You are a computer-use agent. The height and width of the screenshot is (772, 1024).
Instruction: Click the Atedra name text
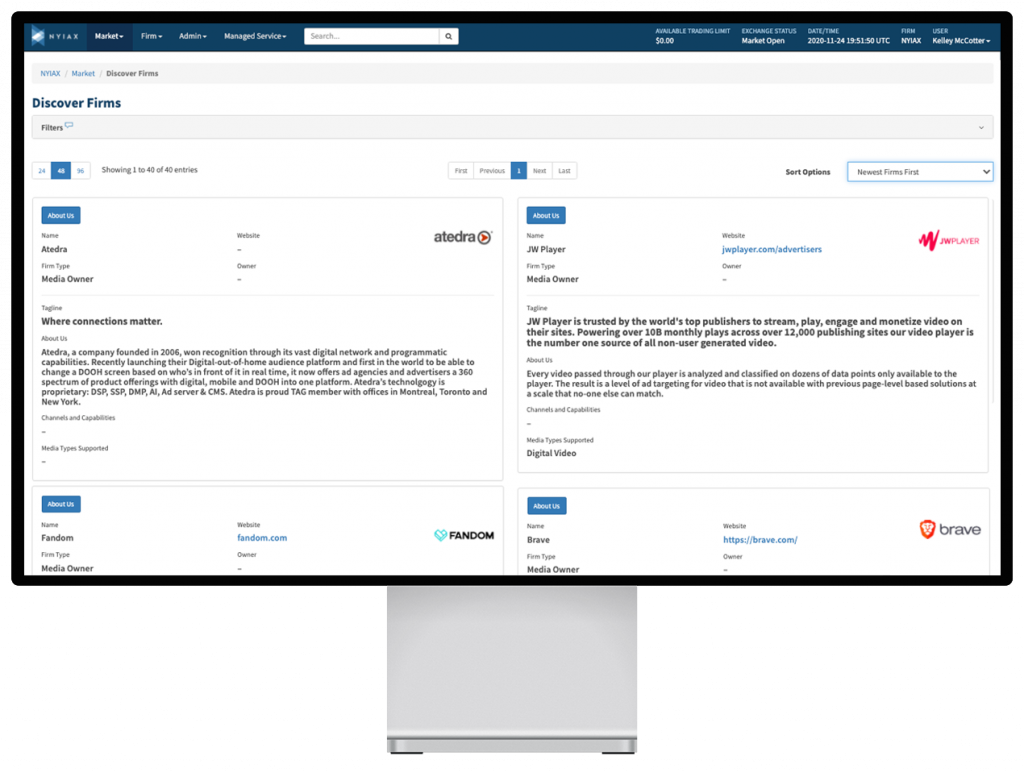coord(54,249)
